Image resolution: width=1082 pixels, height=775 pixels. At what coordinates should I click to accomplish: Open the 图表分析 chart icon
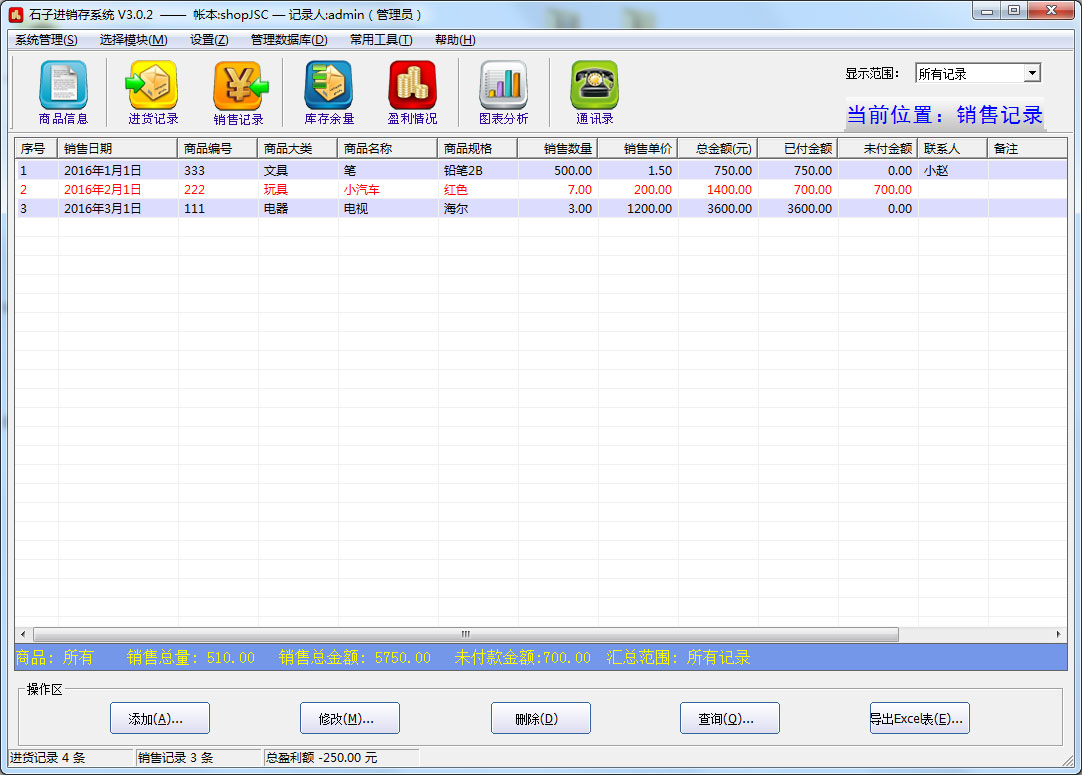pos(503,92)
